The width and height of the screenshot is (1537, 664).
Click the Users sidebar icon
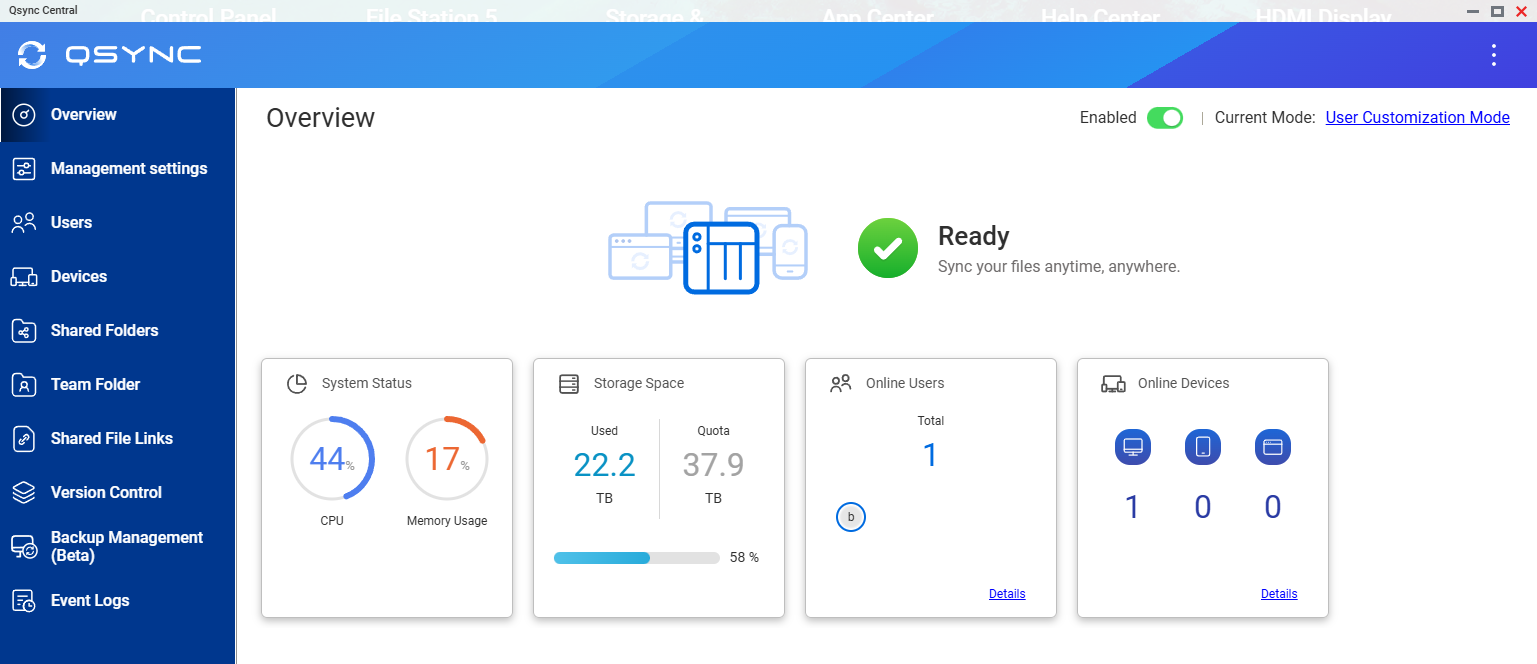(x=24, y=223)
